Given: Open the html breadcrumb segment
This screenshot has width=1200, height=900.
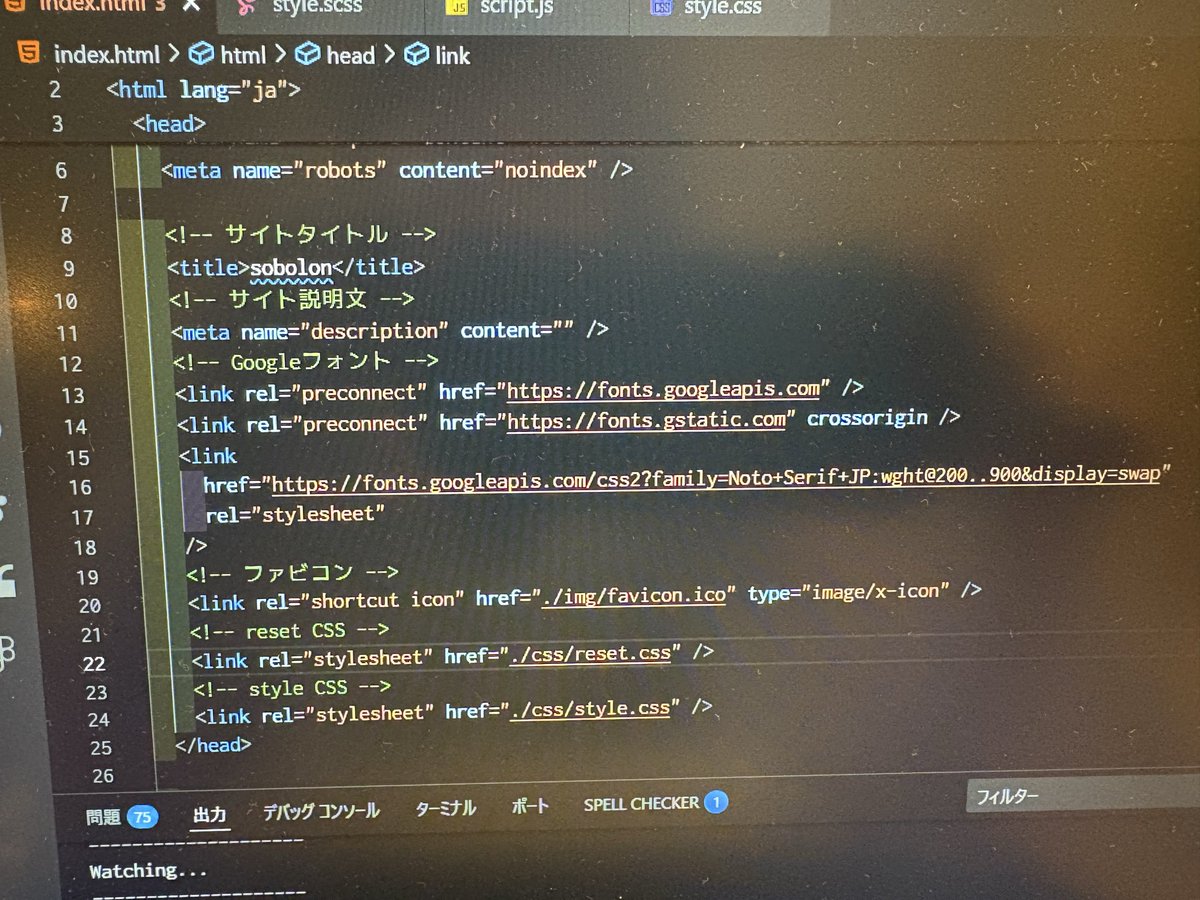Looking at the screenshot, I should tap(244, 55).
